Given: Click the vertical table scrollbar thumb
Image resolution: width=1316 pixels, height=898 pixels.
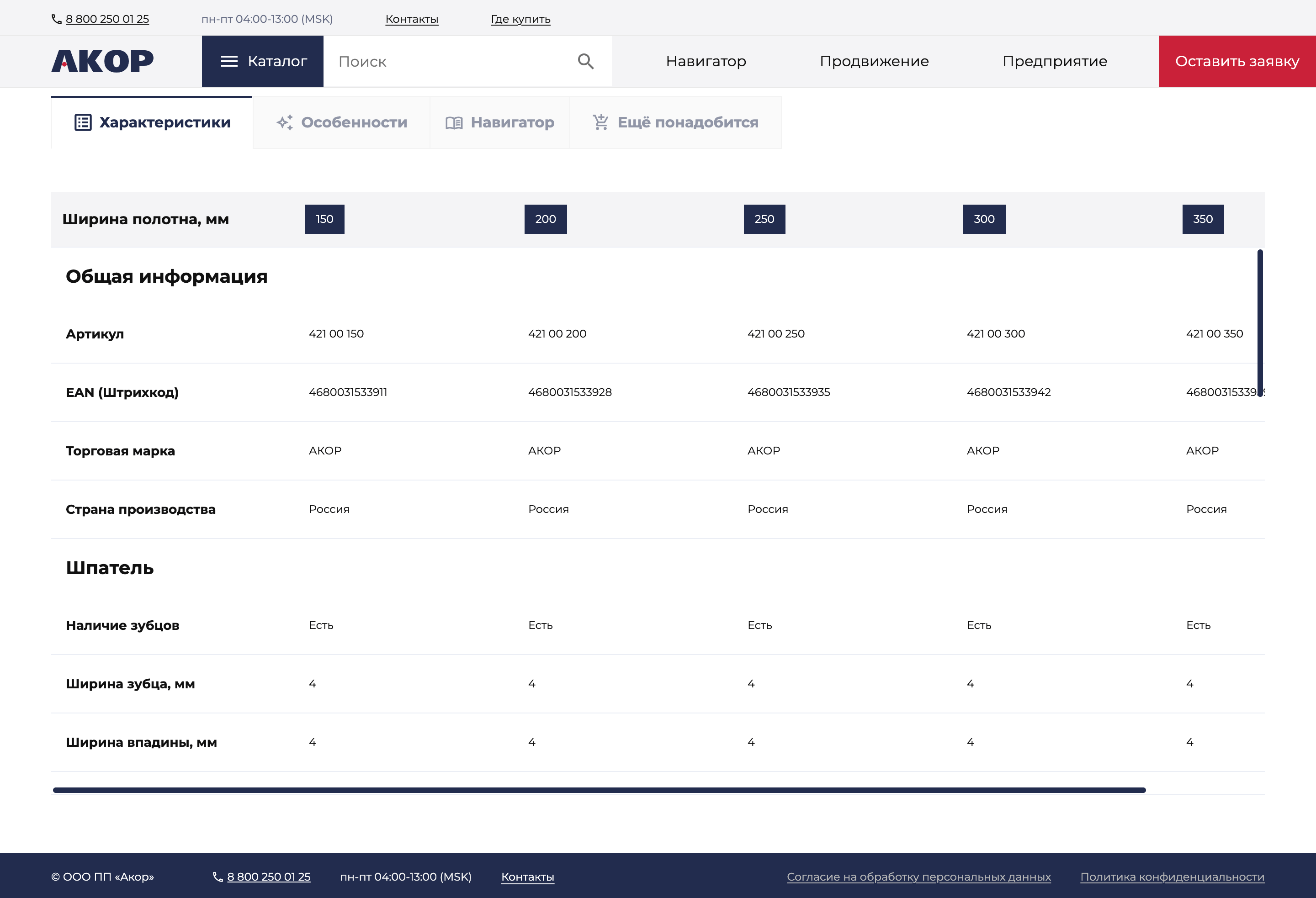Looking at the screenshot, I should point(1260,323).
